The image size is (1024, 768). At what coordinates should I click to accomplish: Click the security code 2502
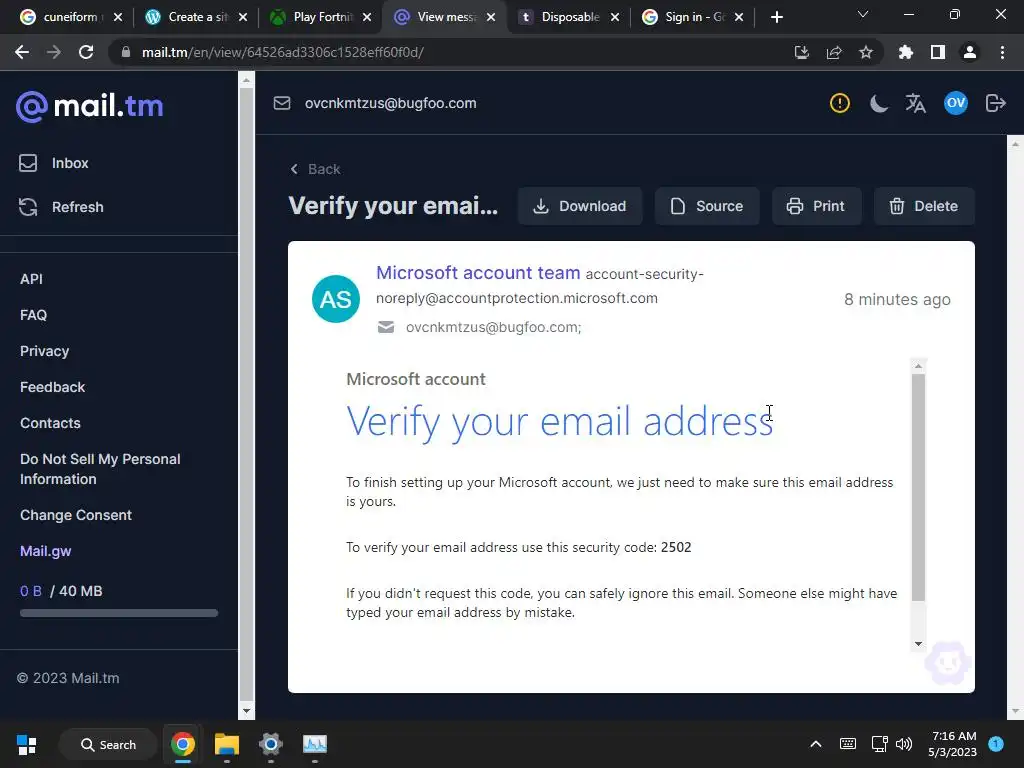point(676,547)
